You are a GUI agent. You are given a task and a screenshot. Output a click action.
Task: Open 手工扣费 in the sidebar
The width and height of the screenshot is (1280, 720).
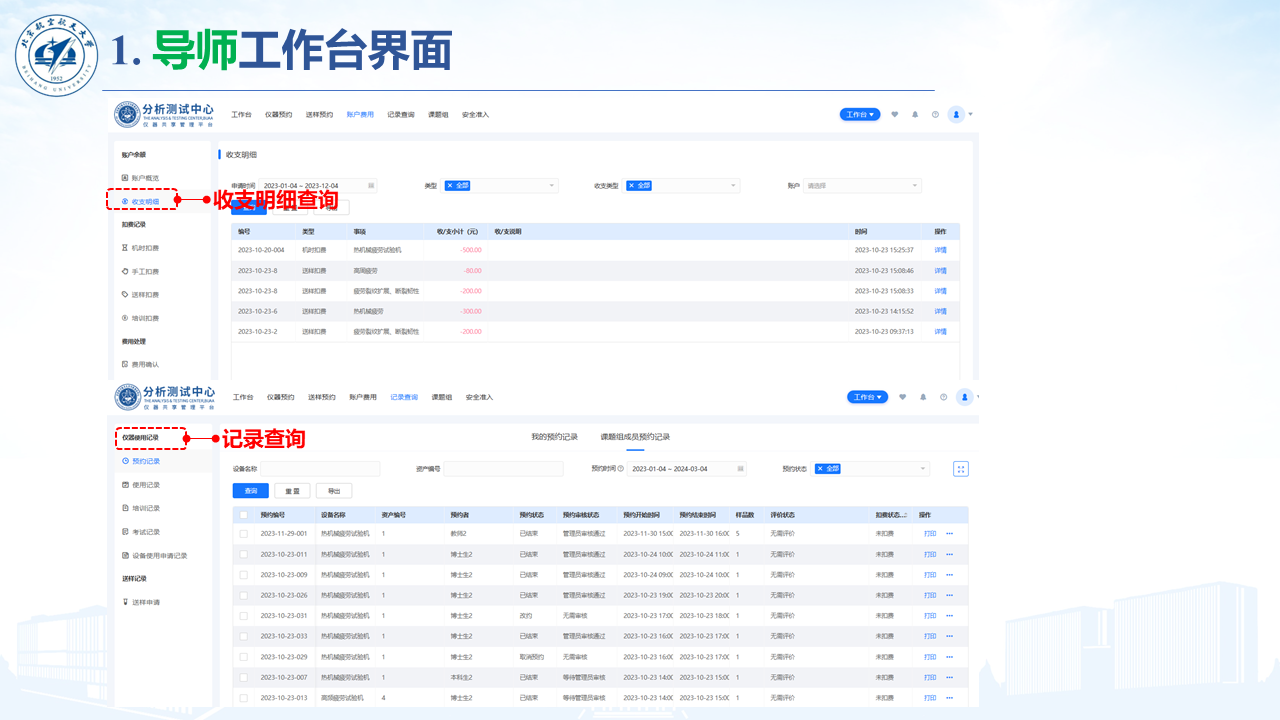[x=145, y=271]
